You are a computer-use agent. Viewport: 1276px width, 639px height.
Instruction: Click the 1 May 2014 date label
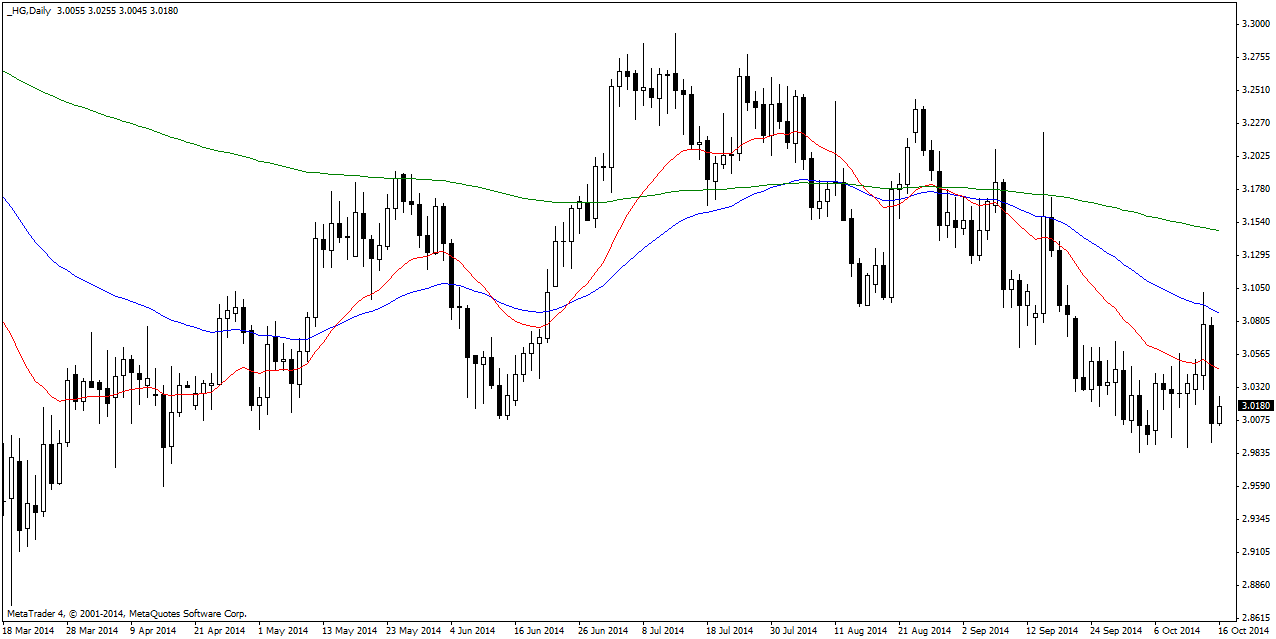283,631
